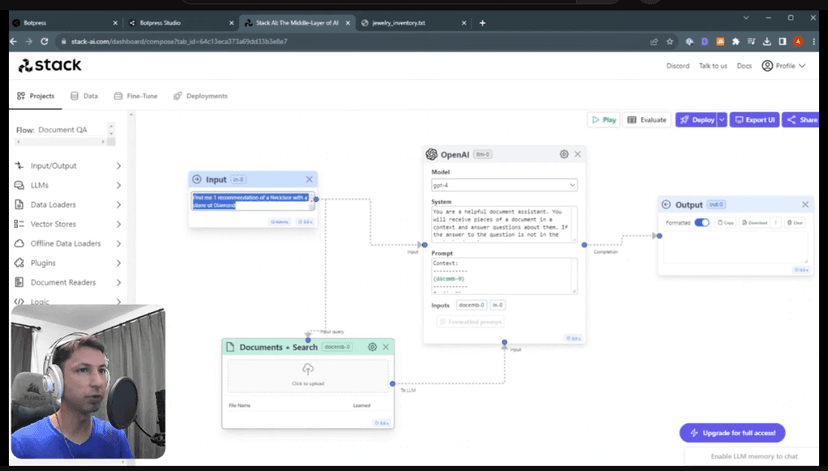
Task: Download output with Download button
Action: pos(754,223)
